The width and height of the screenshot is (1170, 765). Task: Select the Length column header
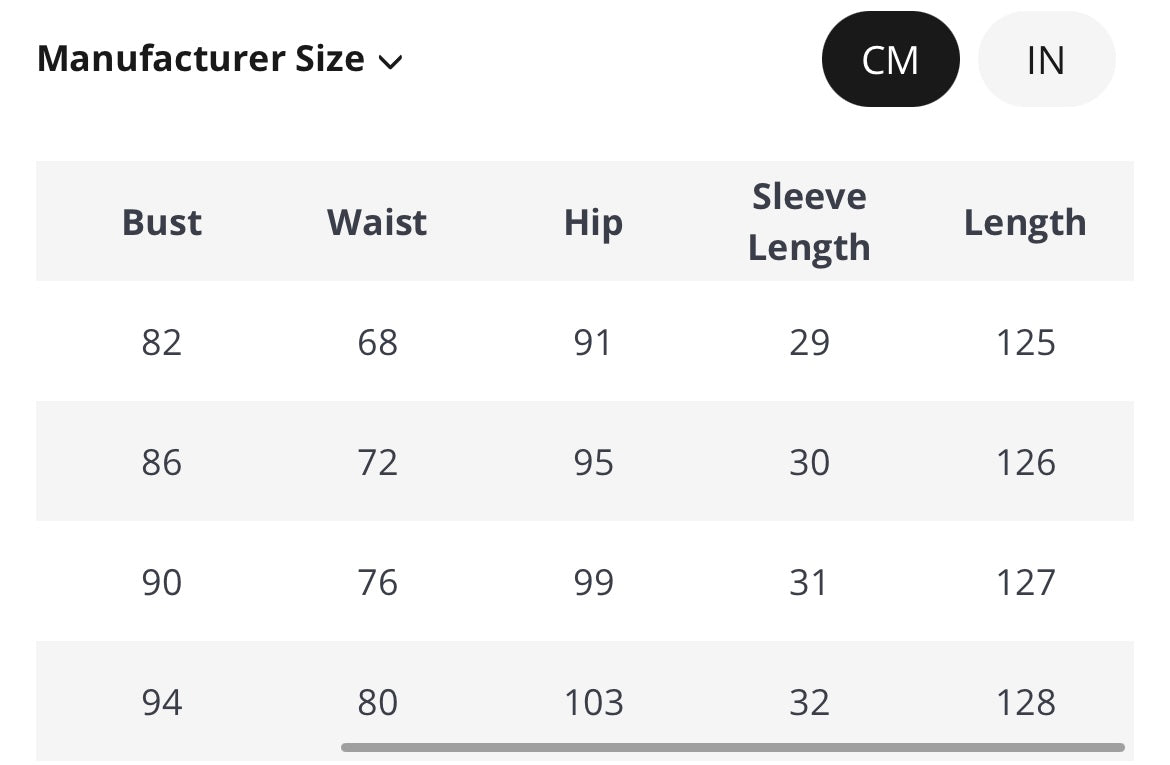[1025, 222]
